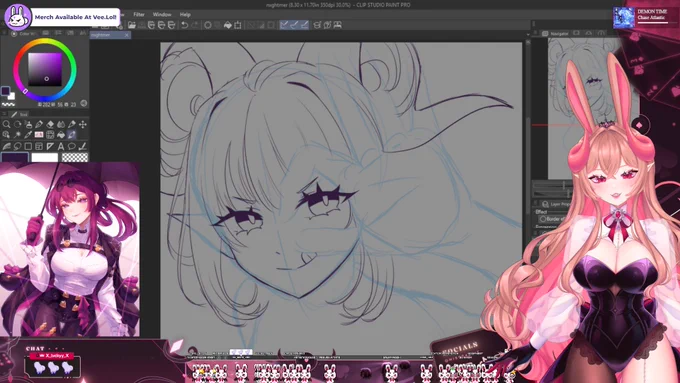
Task: Open the Layer Property panel tab
Action: (x=556, y=204)
